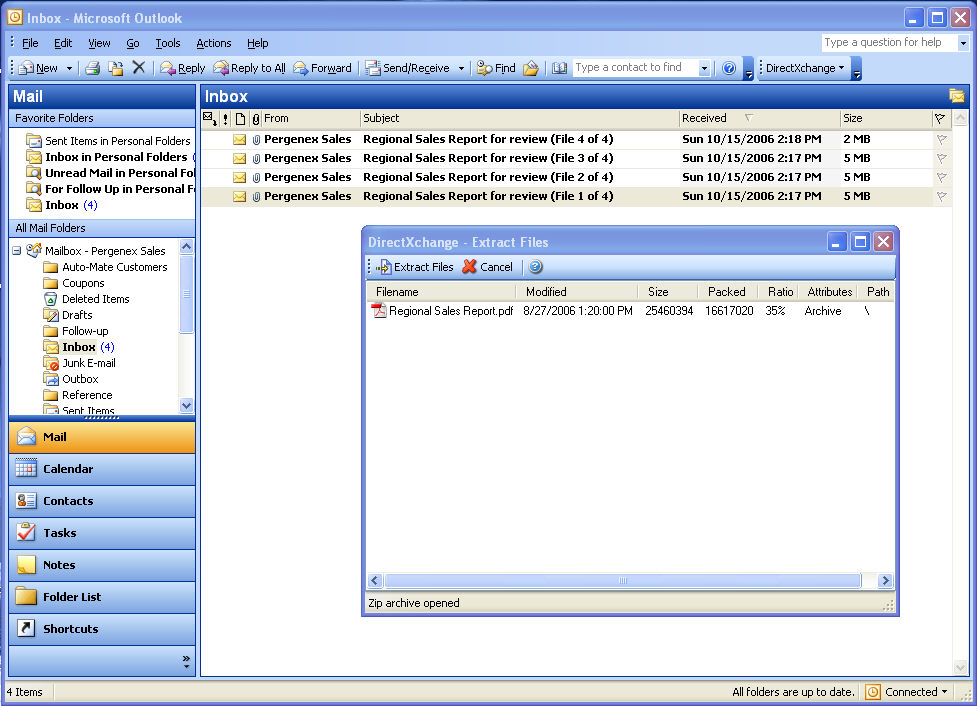Image resolution: width=977 pixels, height=706 pixels.
Task: Click the Type a question for help field
Action: point(889,42)
